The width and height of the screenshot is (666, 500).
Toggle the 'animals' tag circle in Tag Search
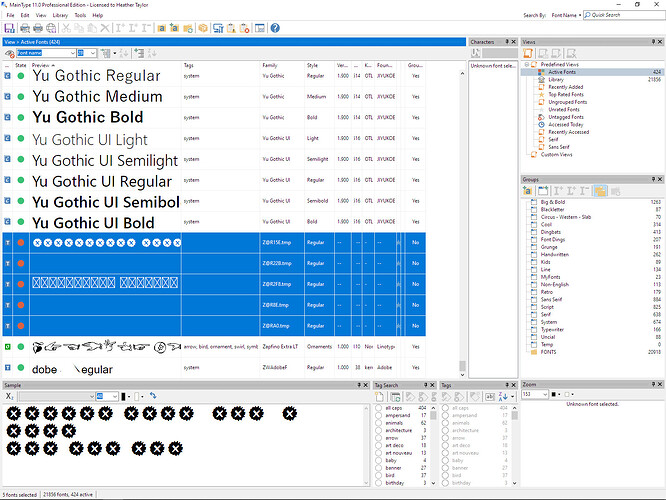[377, 423]
